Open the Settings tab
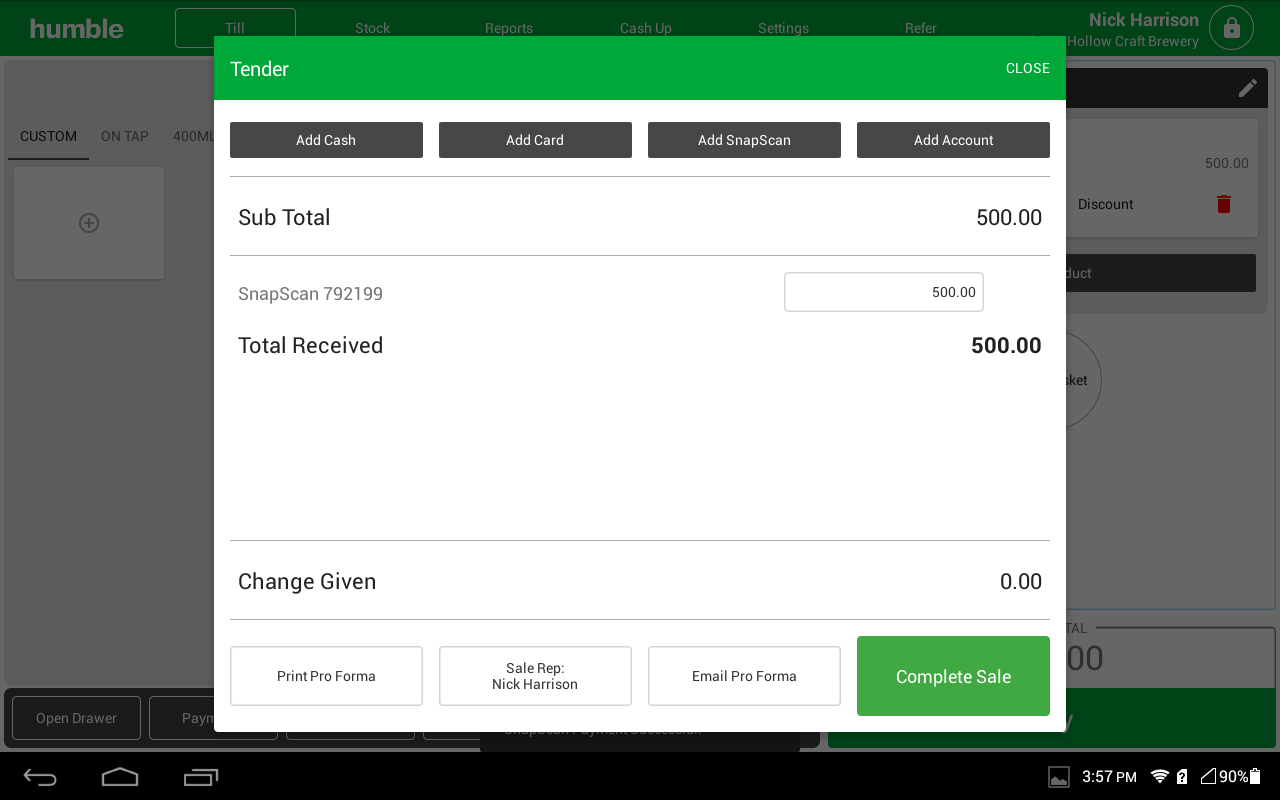This screenshot has height=800, width=1280. pyautogui.click(x=783, y=28)
